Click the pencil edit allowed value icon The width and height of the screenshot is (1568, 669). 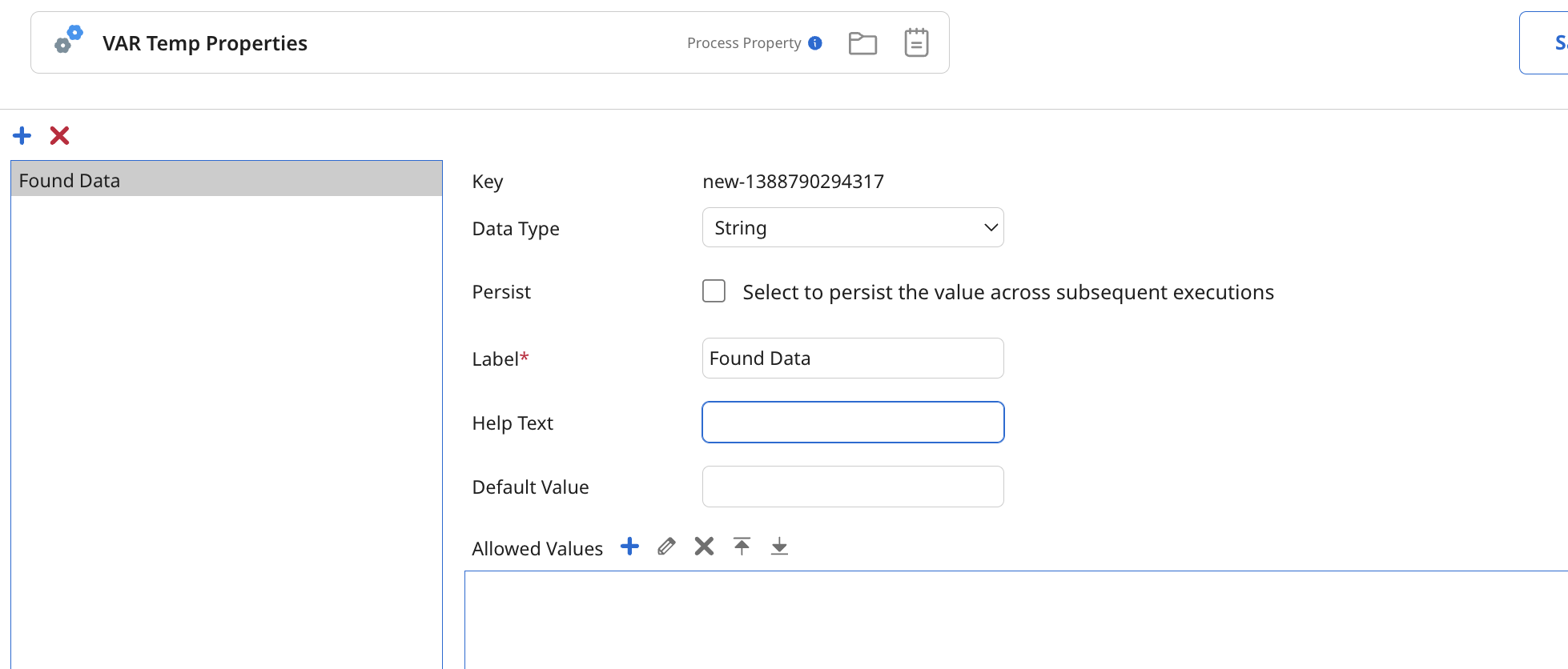click(x=666, y=547)
